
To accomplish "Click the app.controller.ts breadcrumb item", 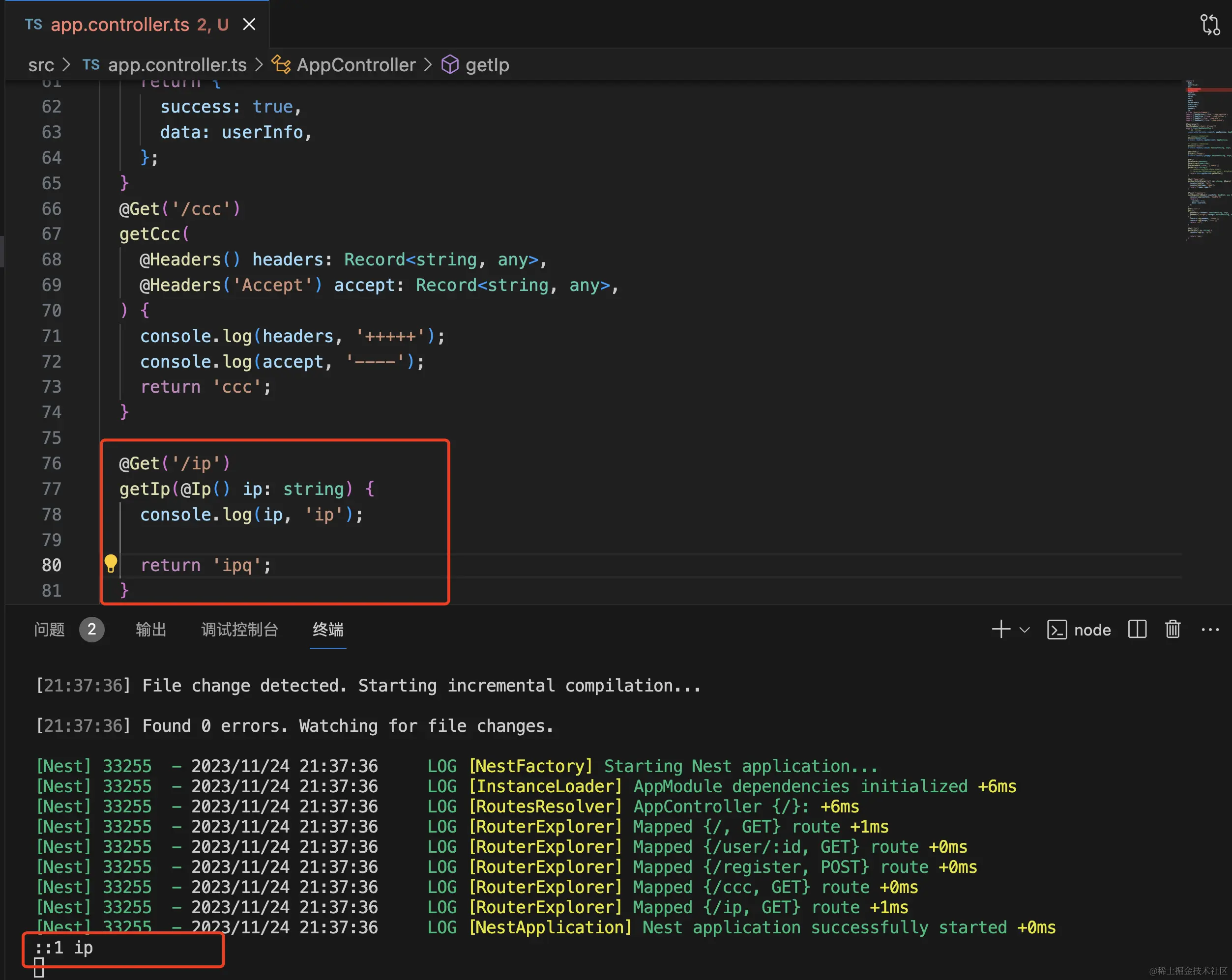I will 177,65.
